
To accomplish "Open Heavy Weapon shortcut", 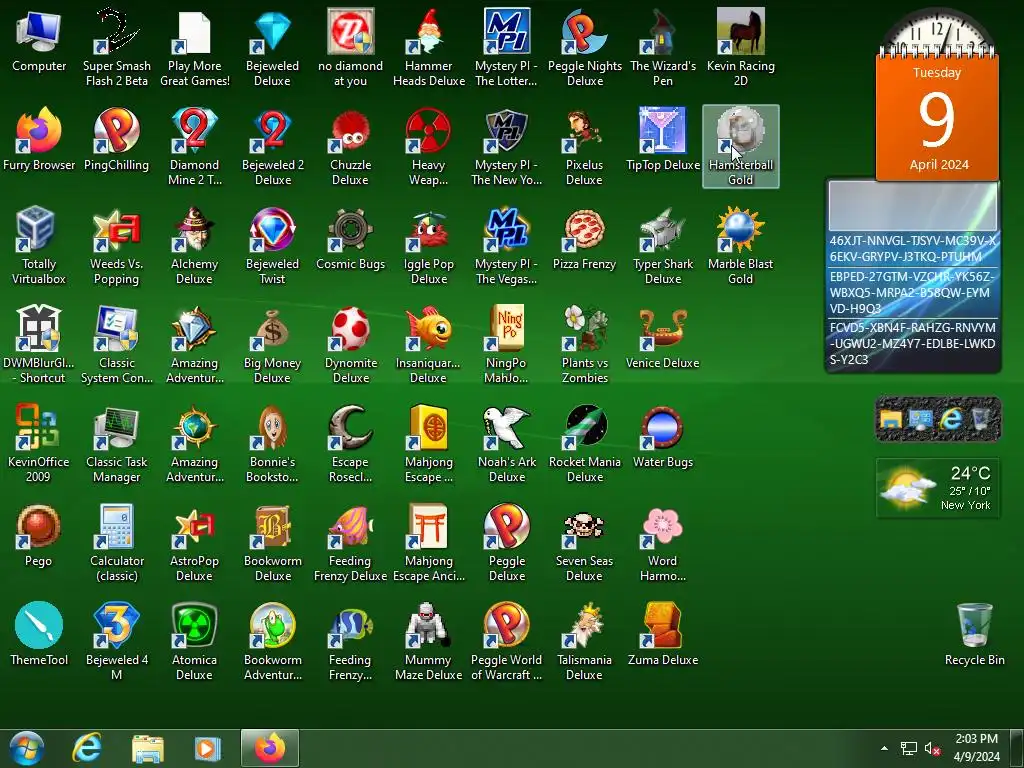I will pos(428,146).
